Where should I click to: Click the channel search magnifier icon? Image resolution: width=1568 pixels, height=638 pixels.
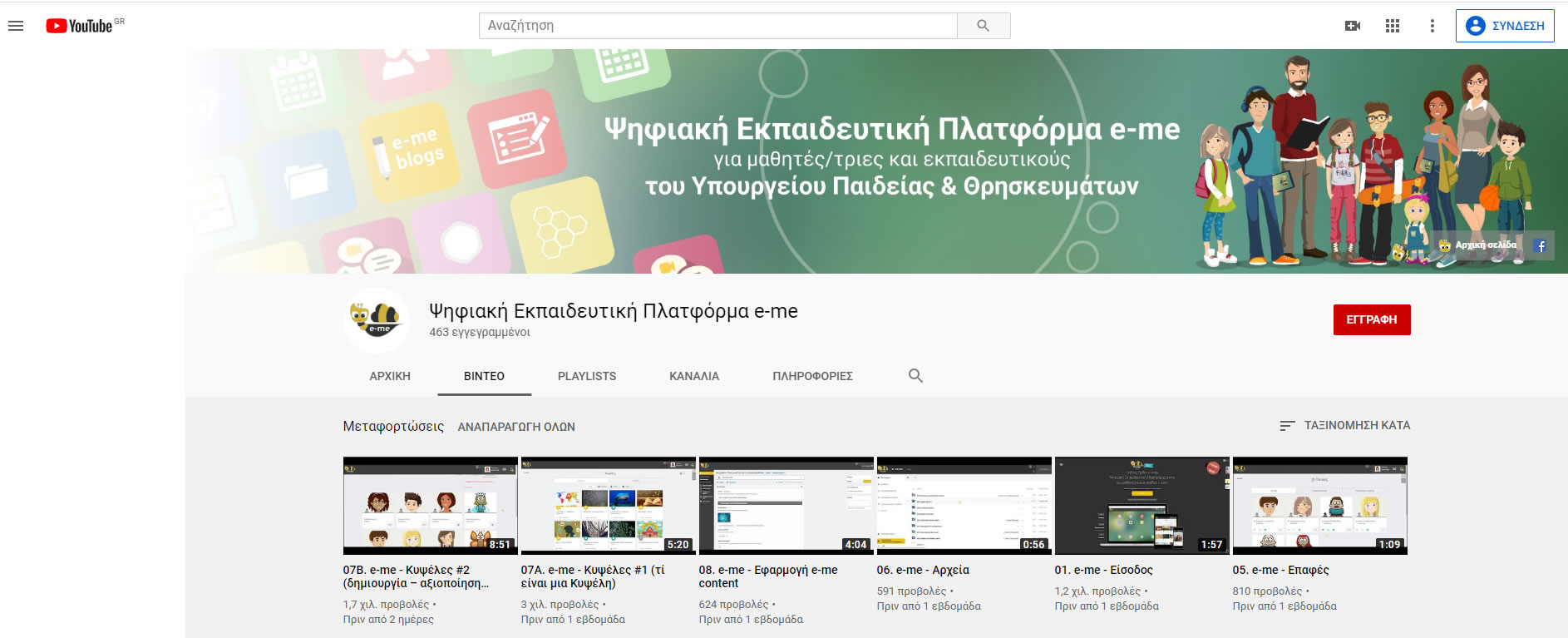pyautogui.click(x=915, y=376)
